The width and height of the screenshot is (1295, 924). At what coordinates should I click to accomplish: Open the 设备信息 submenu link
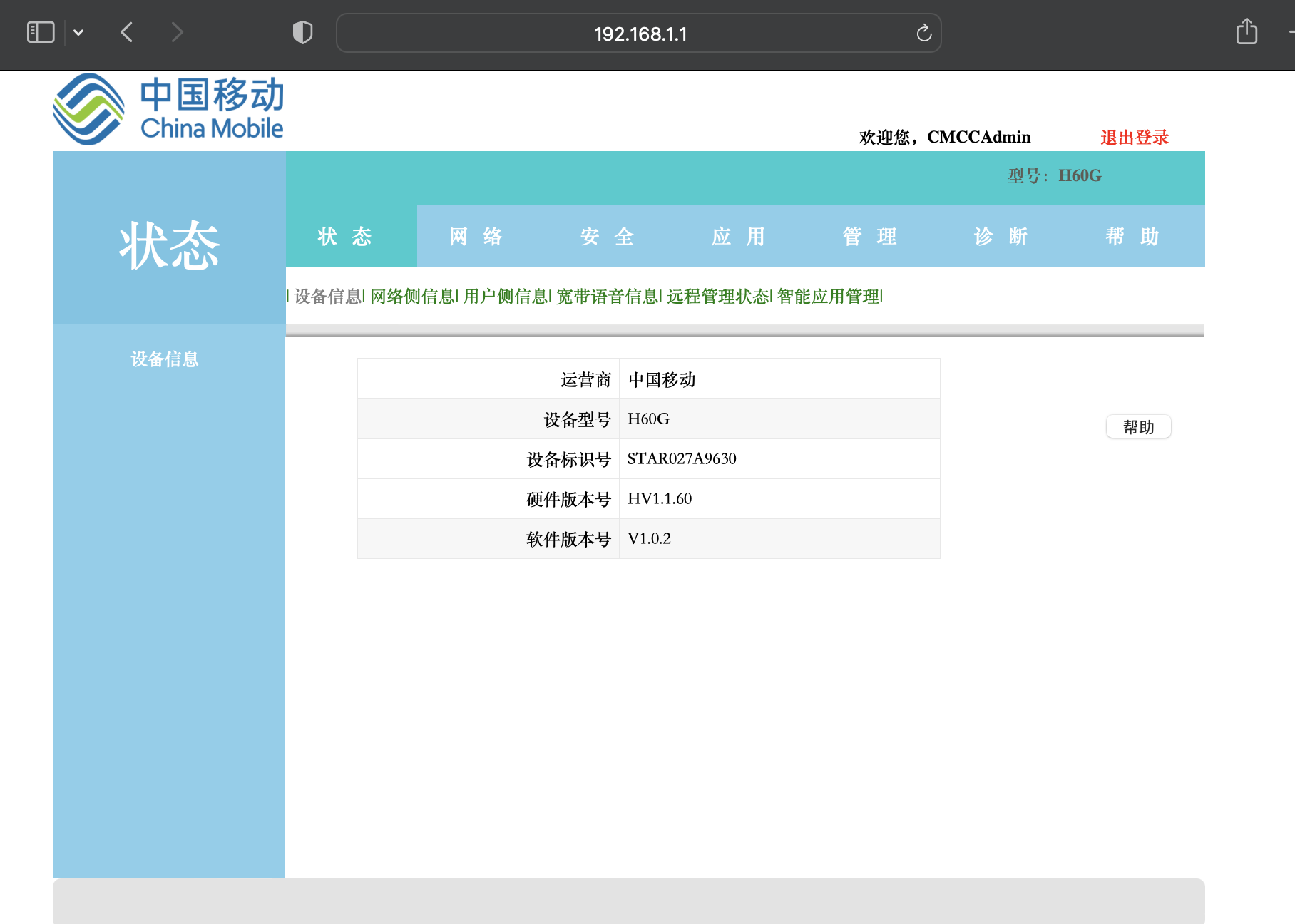(328, 297)
